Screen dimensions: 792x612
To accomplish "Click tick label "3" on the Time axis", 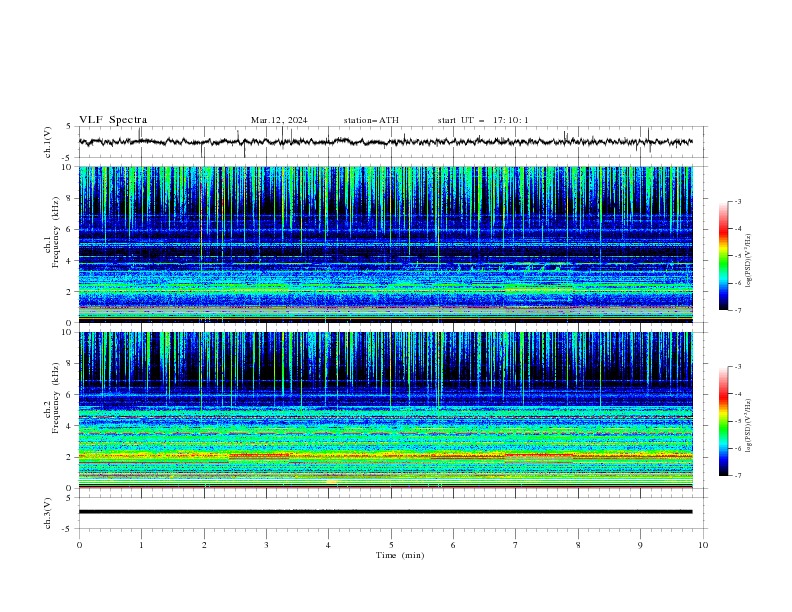I will coord(266,545).
